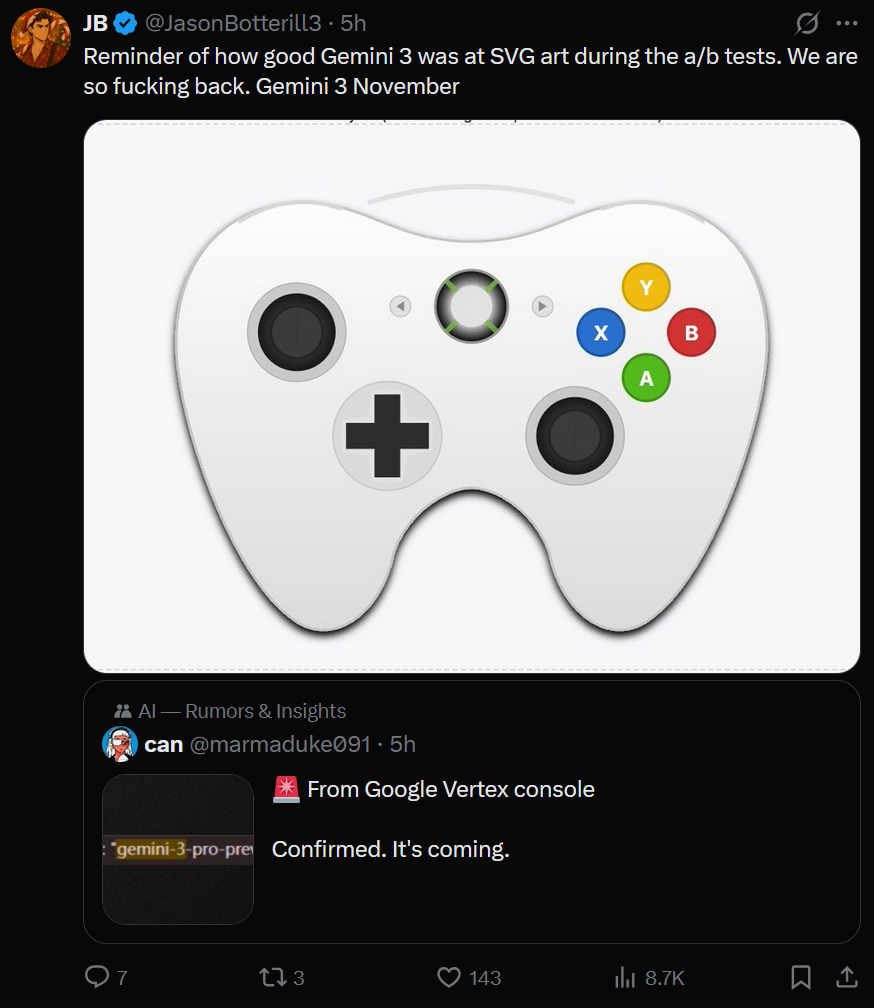
Task: Open the controller SVG image
Action: [472, 397]
